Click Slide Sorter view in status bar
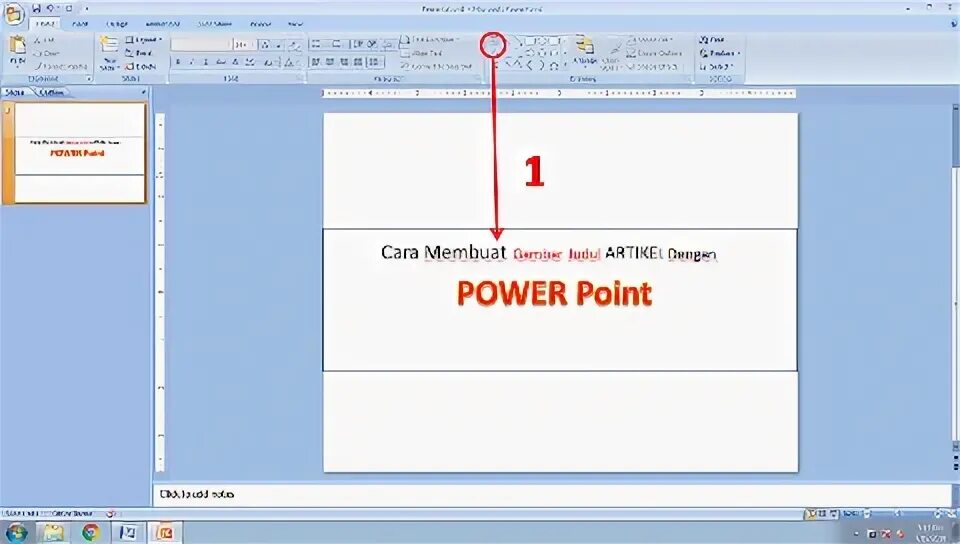 pyautogui.click(x=823, y=514)
